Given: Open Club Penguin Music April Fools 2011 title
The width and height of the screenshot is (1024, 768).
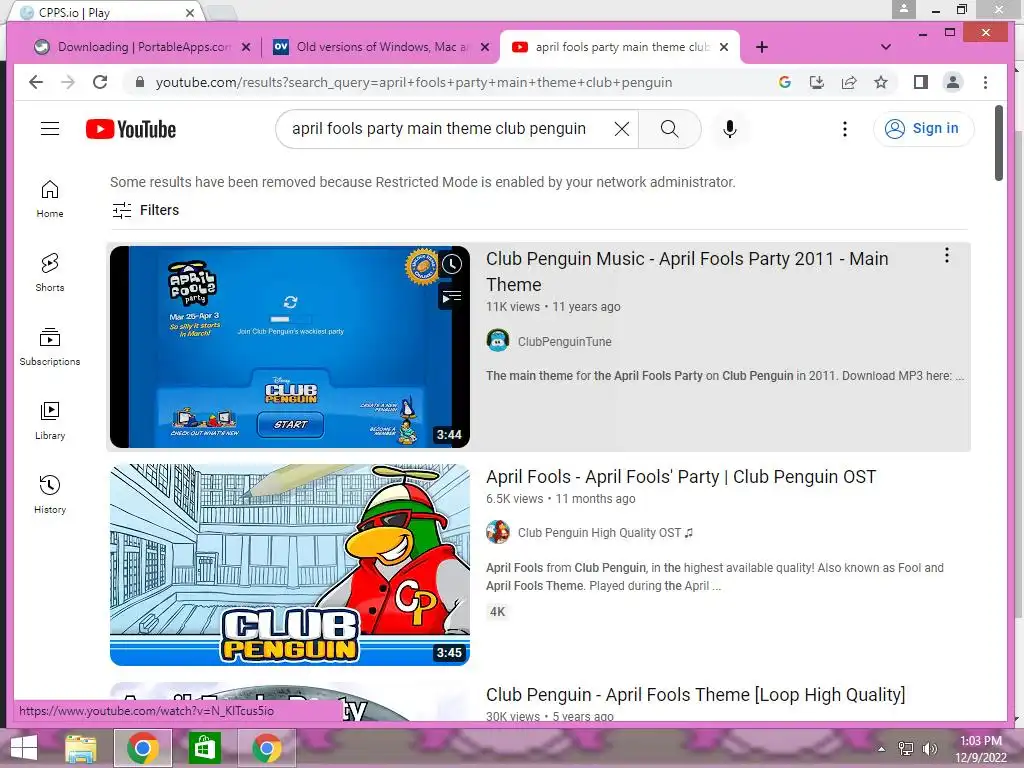Looking at the screenshot, I should 687,272.
